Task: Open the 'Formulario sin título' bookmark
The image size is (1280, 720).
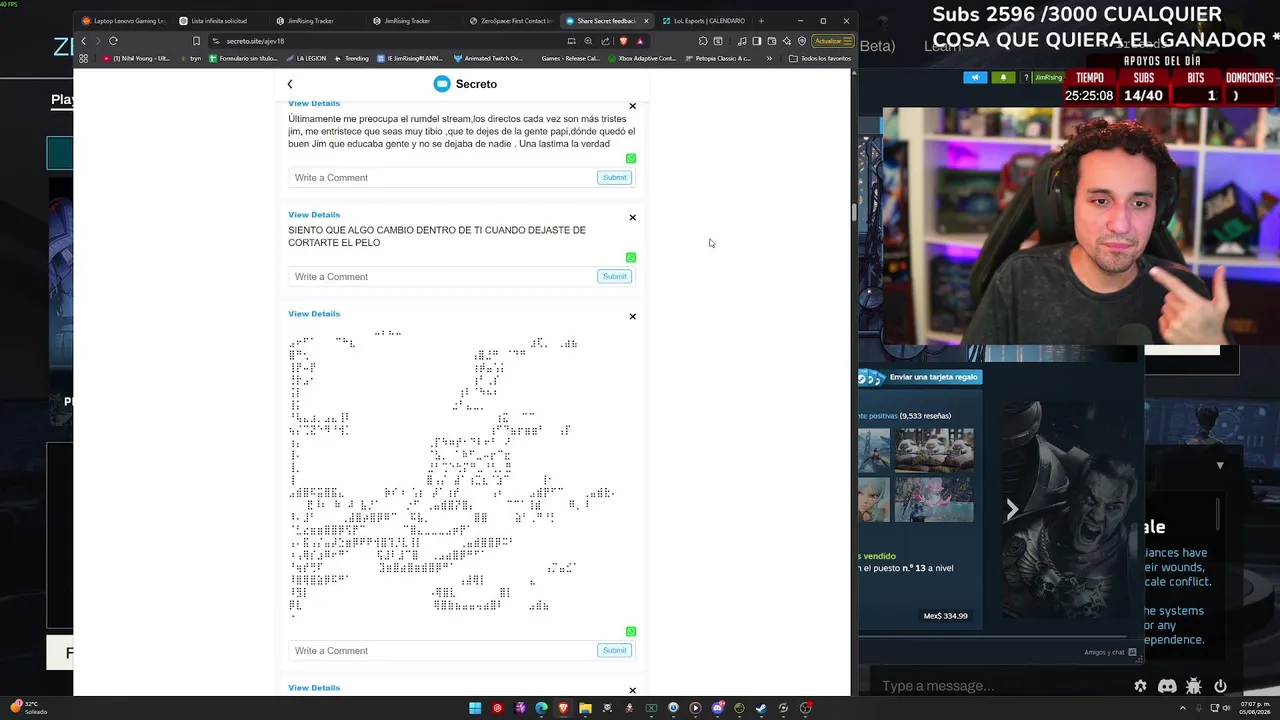Action: pyautogui.click(x=243, y=58)
